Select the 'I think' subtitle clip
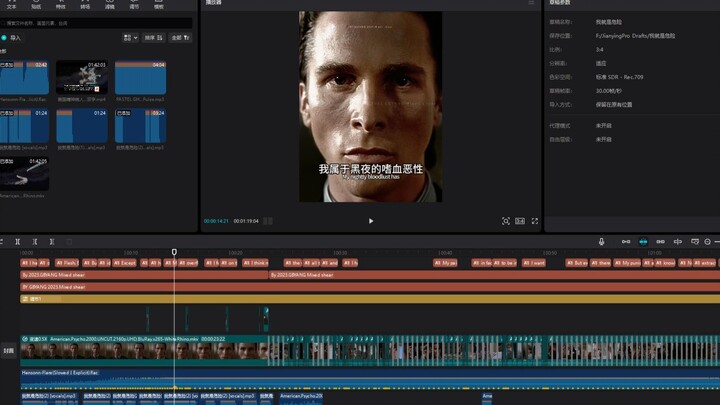720x405 pixels. pyautogui.click(x=255, y=263)
